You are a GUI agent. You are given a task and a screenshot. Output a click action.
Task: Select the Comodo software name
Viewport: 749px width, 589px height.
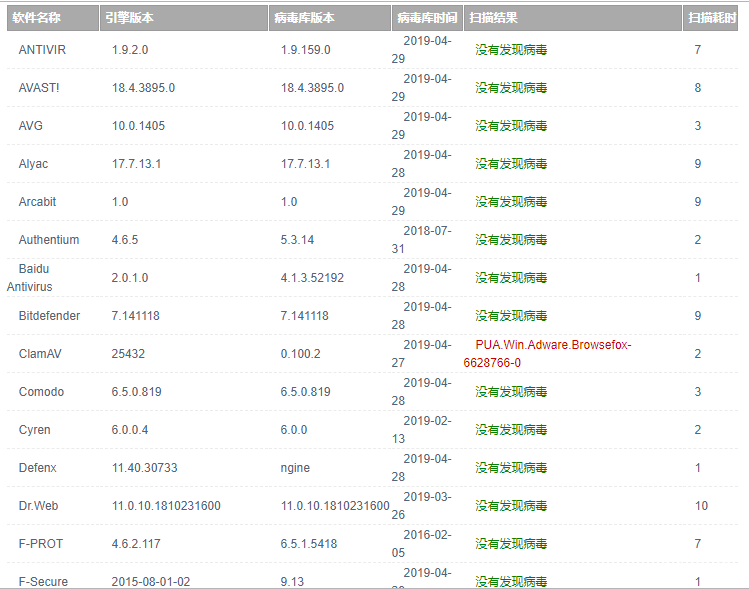click(41, 392)
